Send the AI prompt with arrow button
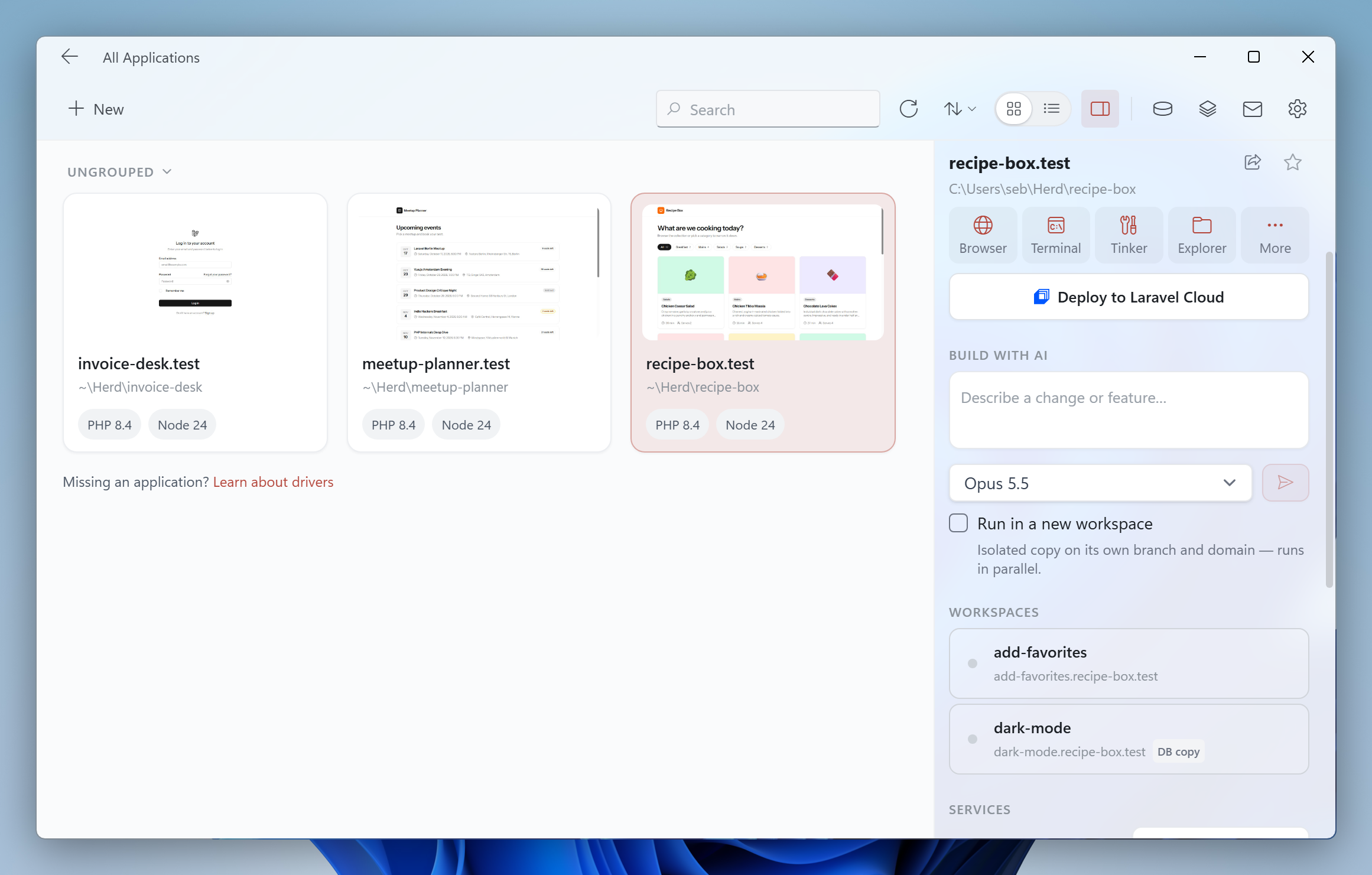Screen dimensions: 1372x875 1285,483
